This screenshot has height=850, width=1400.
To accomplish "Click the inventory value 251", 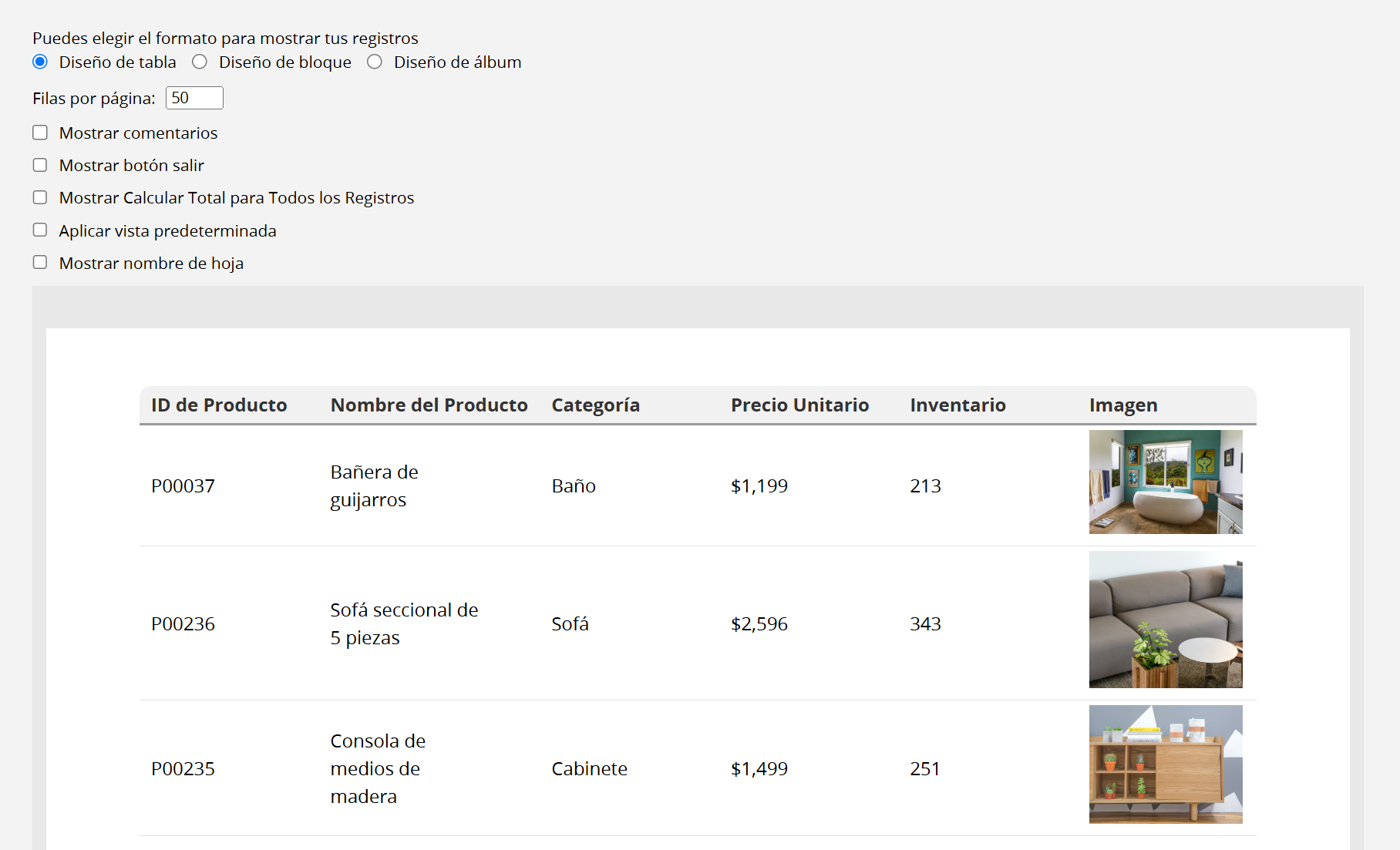I will 925,769.
